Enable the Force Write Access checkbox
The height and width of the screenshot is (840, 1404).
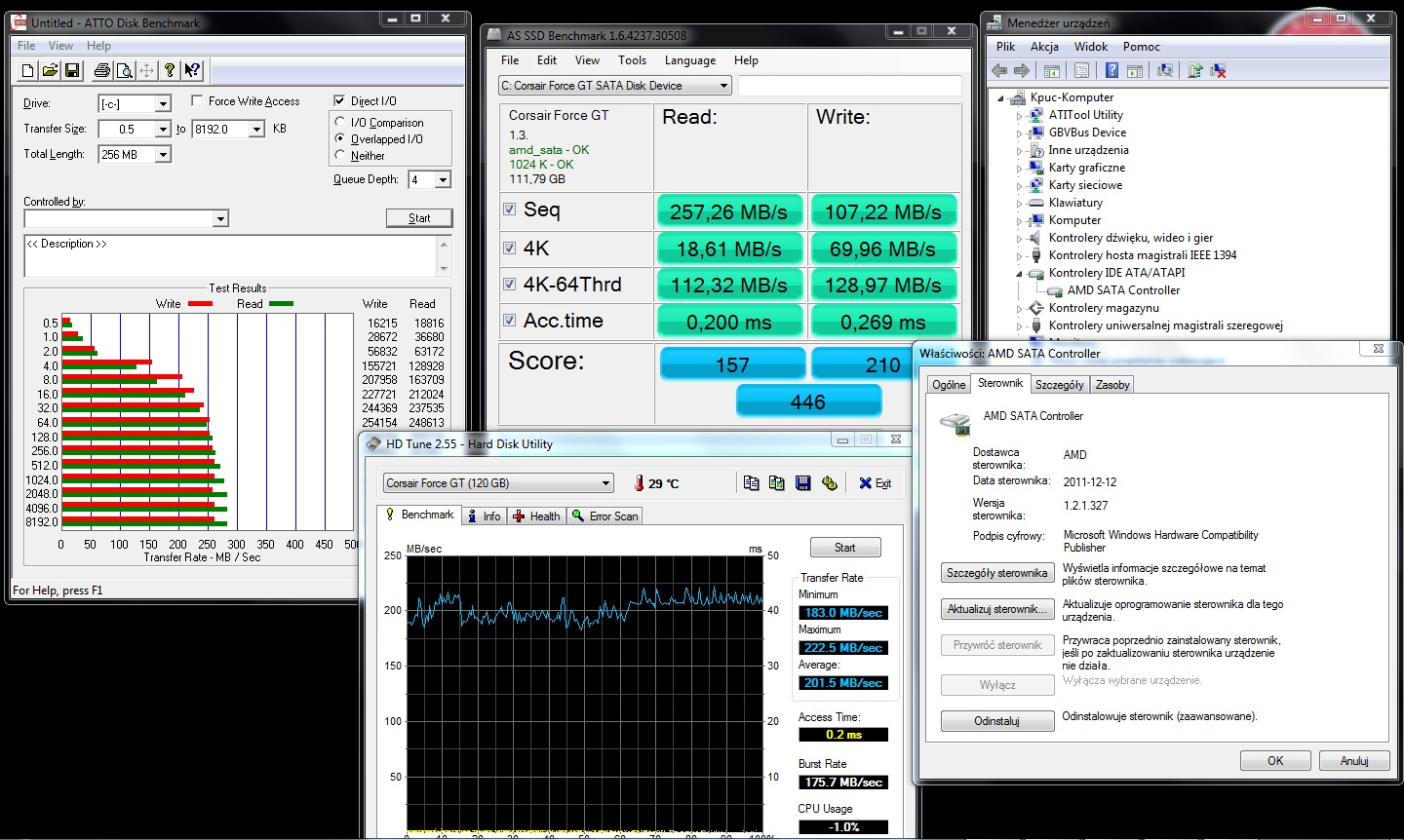(x=197, y=100)
